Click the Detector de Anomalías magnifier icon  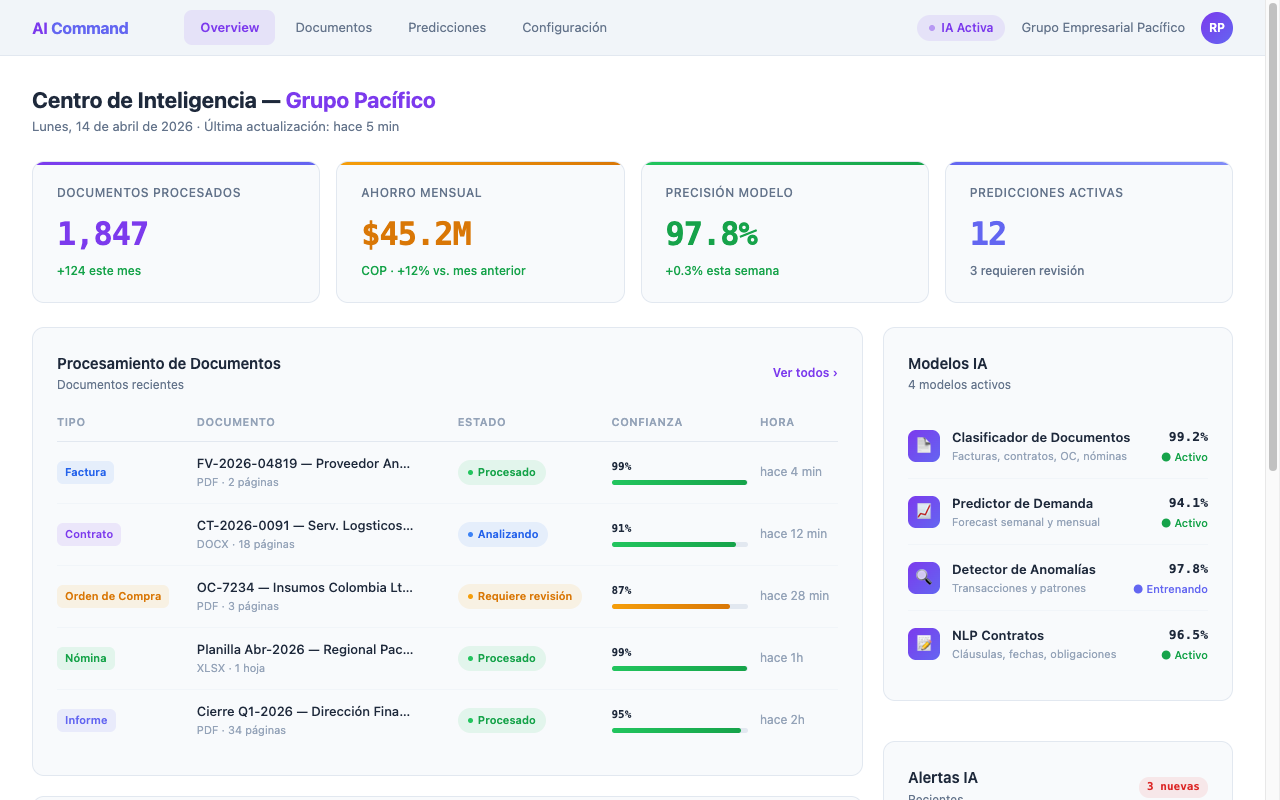coord(923,577)
